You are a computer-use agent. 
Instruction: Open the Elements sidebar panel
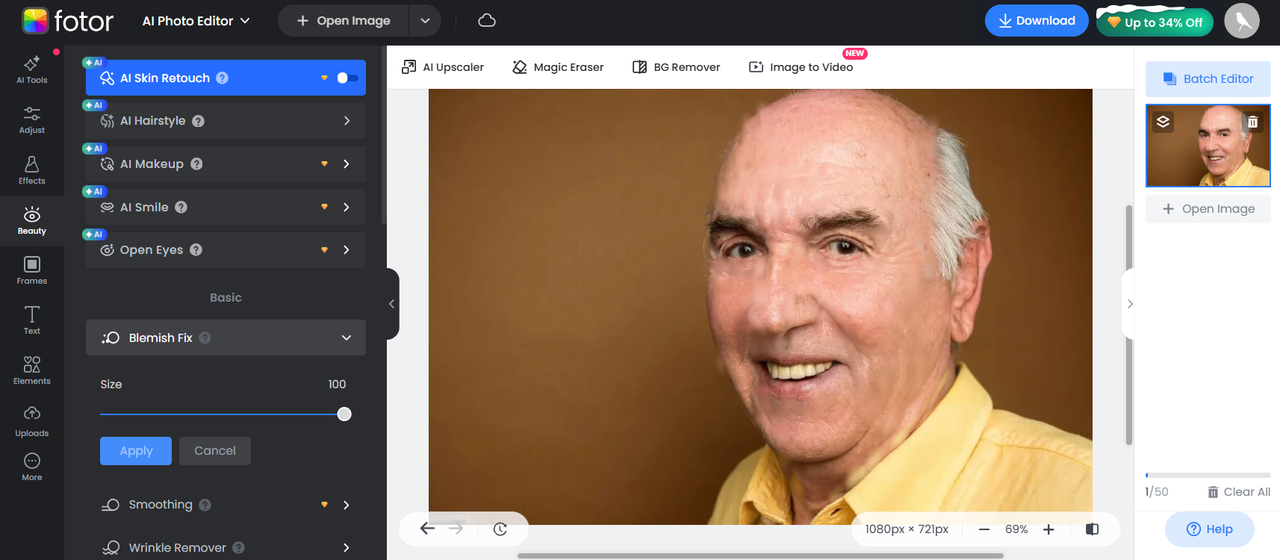pyautogui.click(x=31, y=371)
